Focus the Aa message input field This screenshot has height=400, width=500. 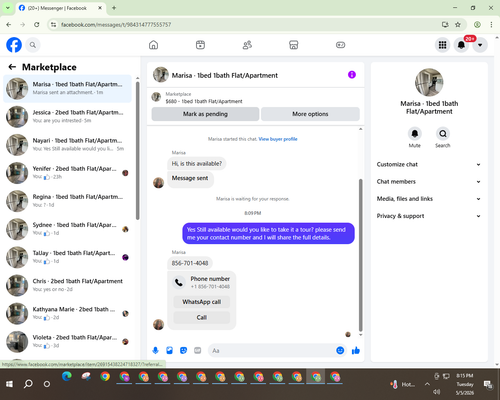pyautogui.click(x=272, y=351)
